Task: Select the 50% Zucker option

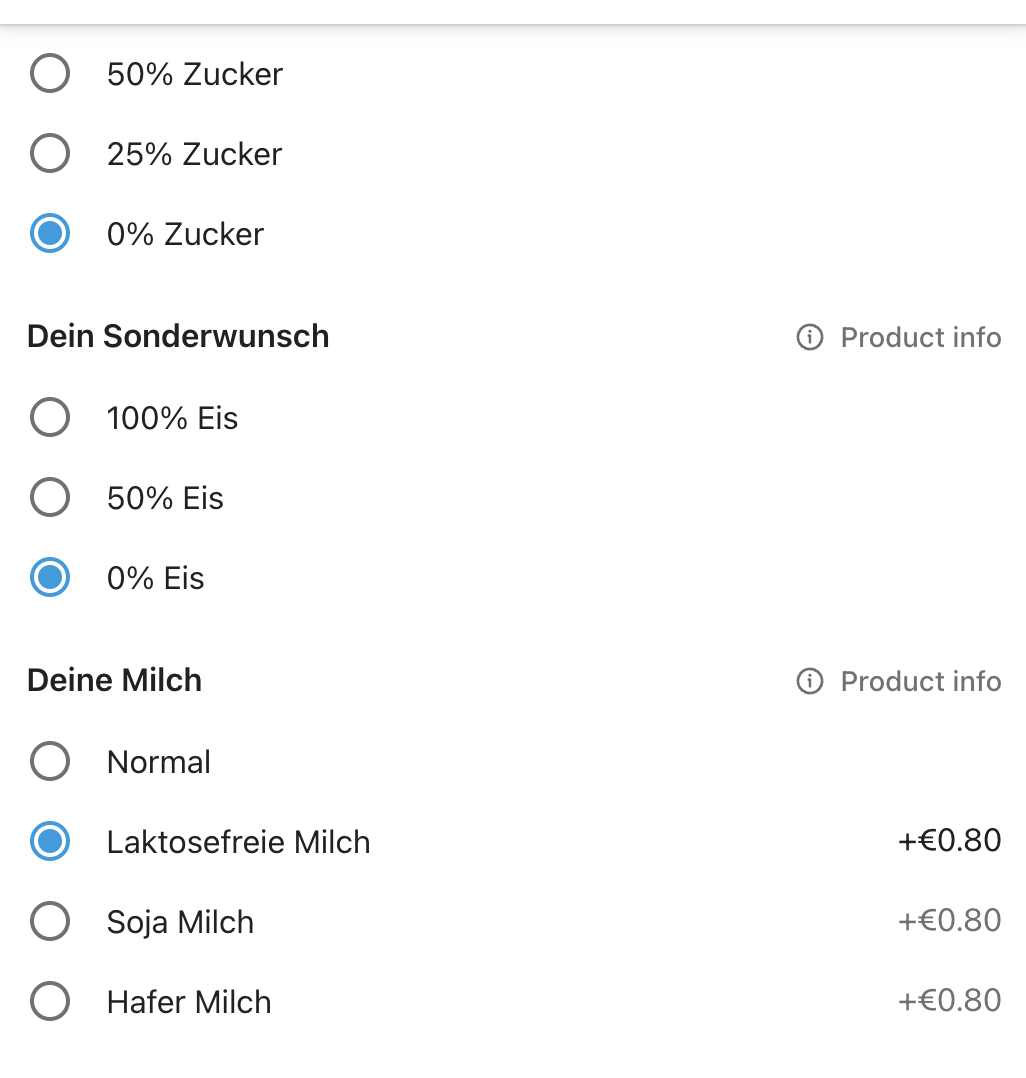Action: click(50, 74)
